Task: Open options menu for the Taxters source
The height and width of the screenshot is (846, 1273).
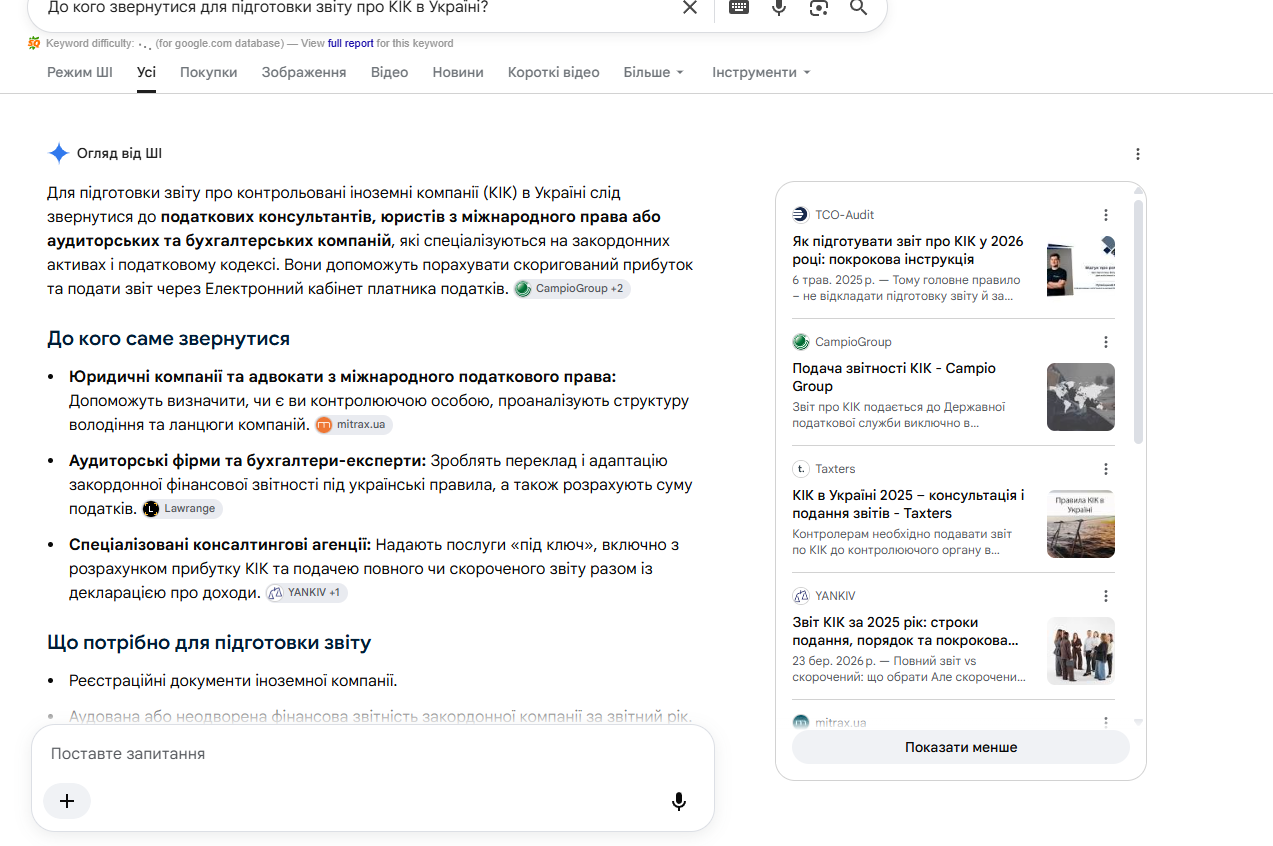Action: point(1106,469)
